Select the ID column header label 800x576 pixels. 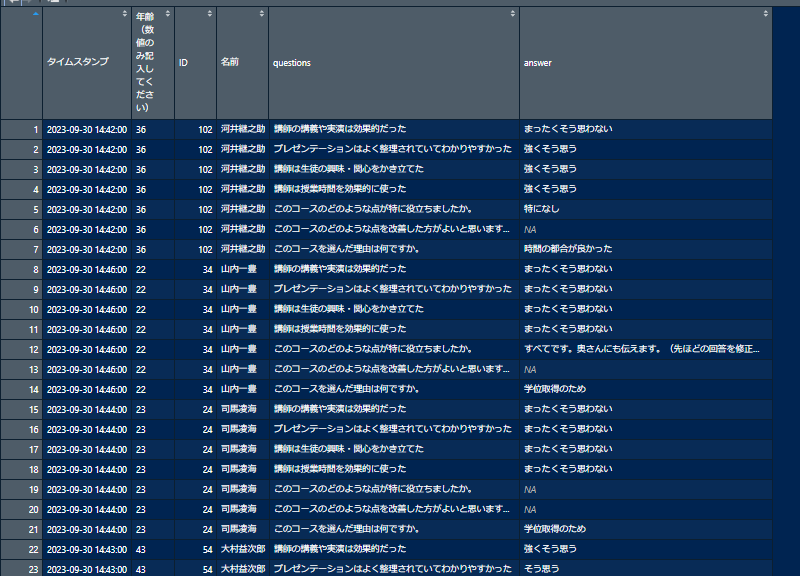point(183,63)
